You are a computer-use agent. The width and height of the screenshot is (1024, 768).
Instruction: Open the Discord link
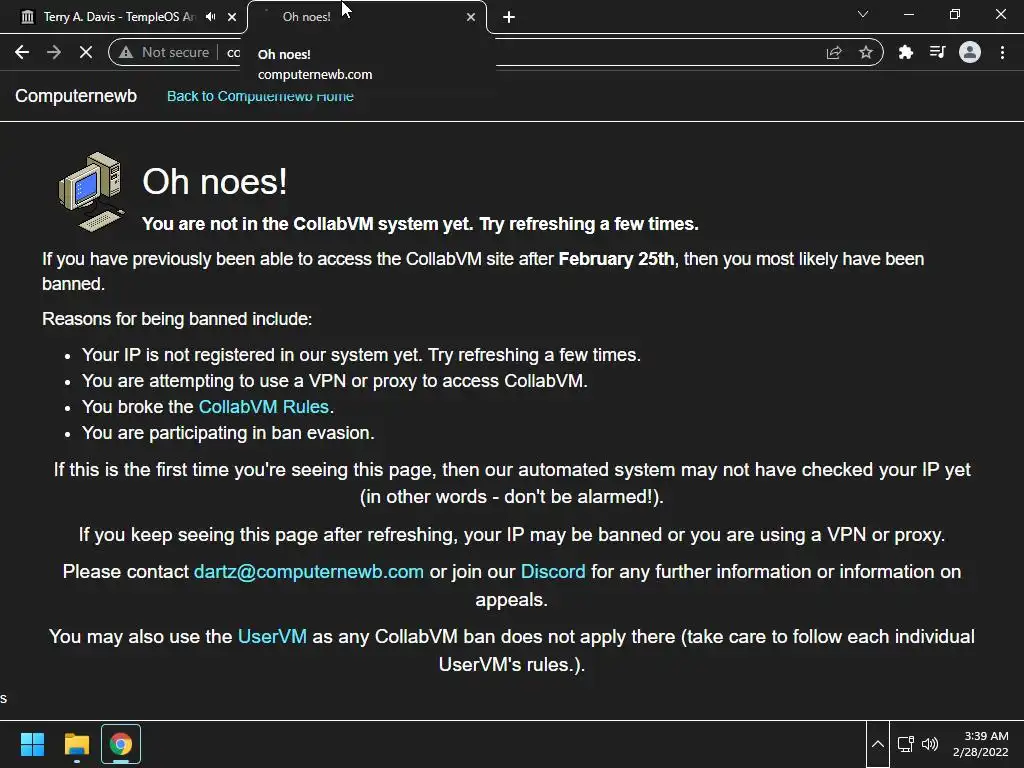pos(552,572)
